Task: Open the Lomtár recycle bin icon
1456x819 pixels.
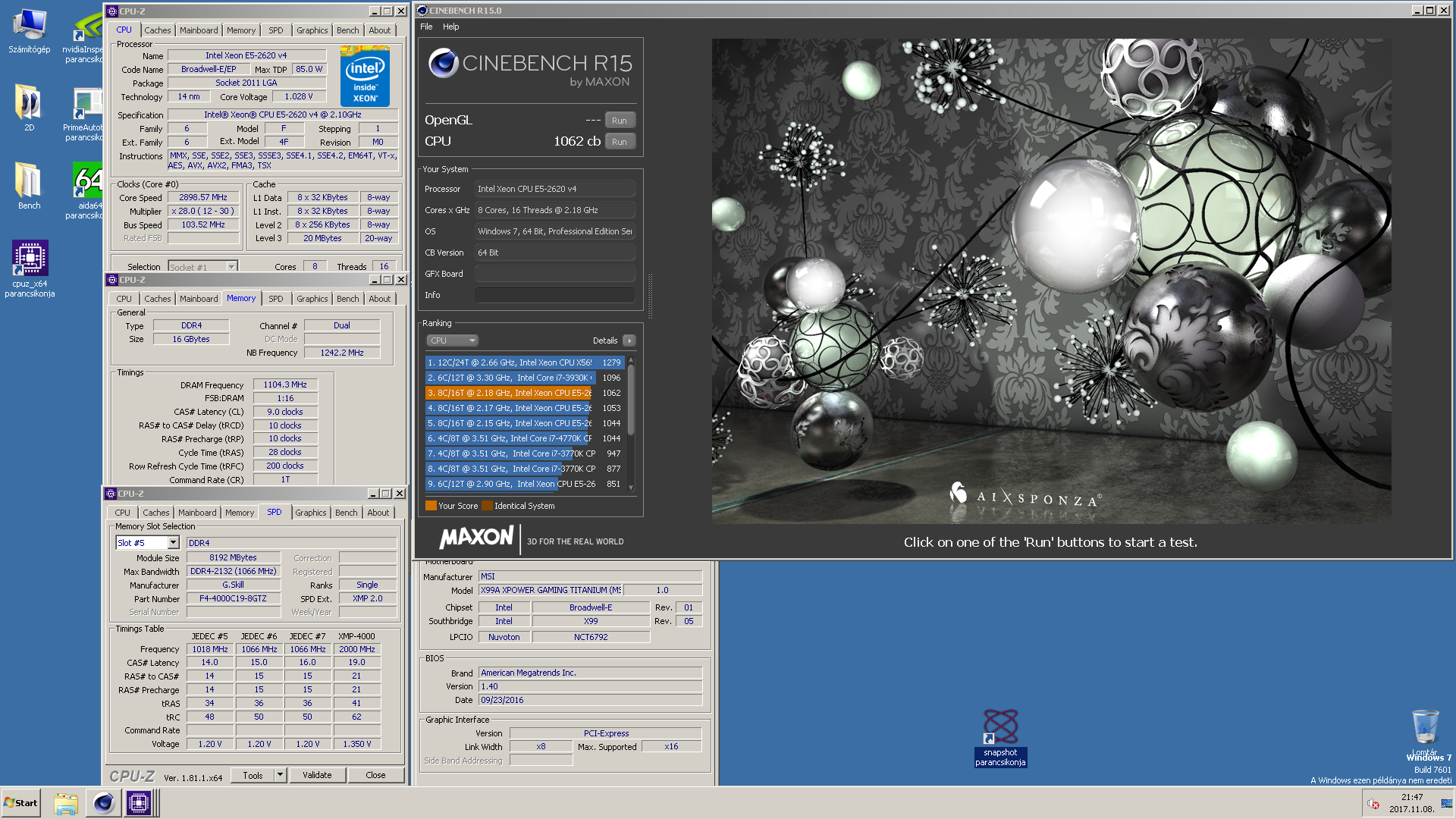Action: 1425,733
